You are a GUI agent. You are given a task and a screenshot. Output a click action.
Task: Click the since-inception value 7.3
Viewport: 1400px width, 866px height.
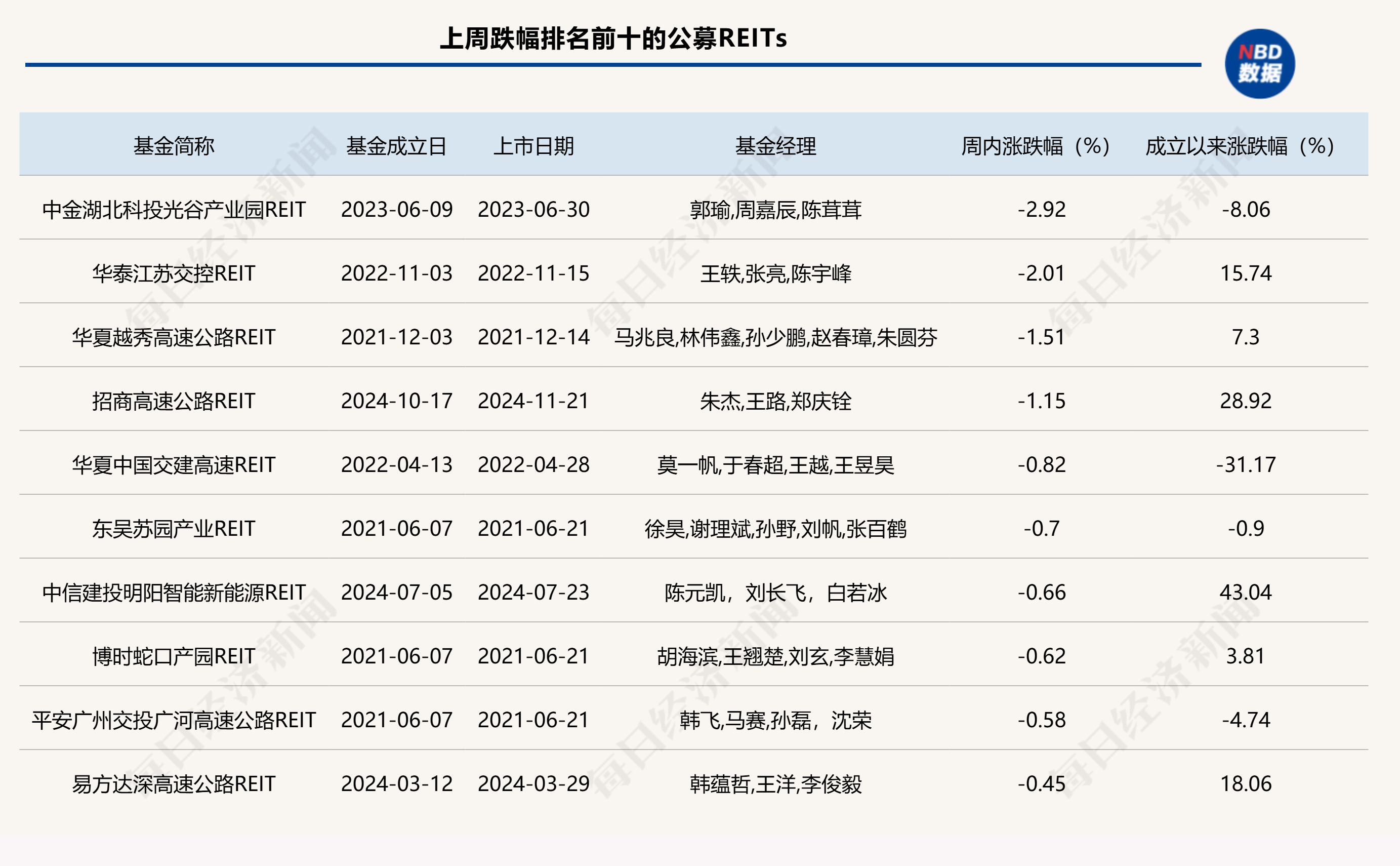(1246, 337)
